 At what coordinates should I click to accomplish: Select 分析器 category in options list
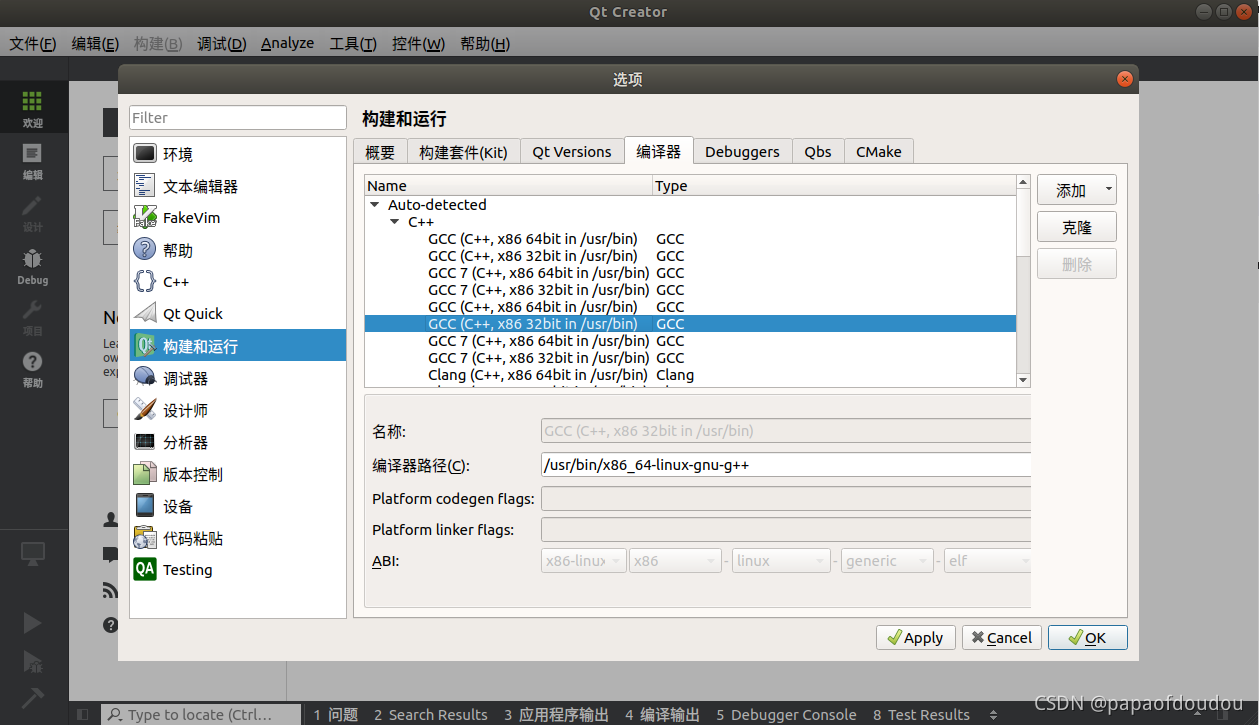[x=238, y=442]
